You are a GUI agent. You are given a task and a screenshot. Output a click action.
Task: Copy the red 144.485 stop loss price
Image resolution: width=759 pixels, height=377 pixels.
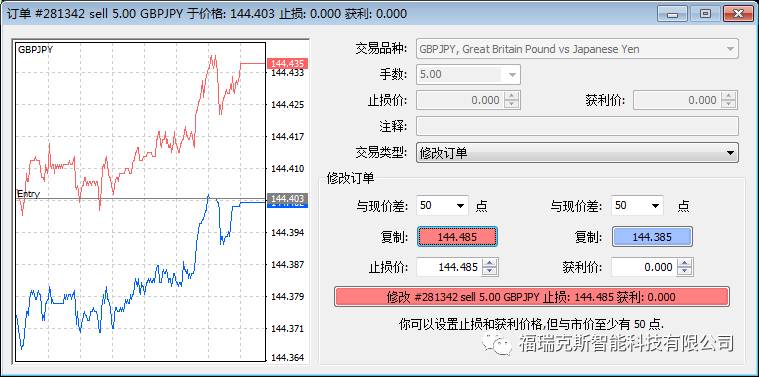pyautogui.click(x=457, y=237)
